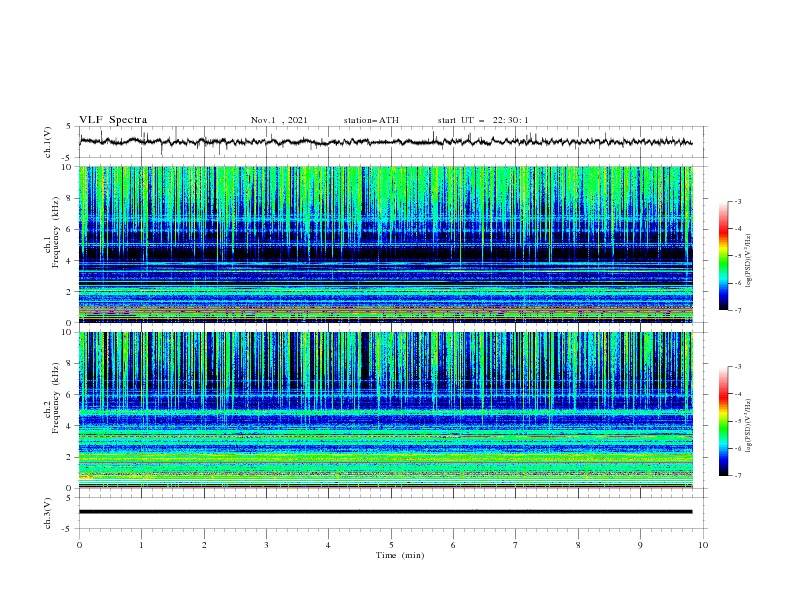The height and width of the screenshot is (612, 792).
Task: Click the "ch.1 Frequency (kHz)" axis label
Action: click(52, 232)
